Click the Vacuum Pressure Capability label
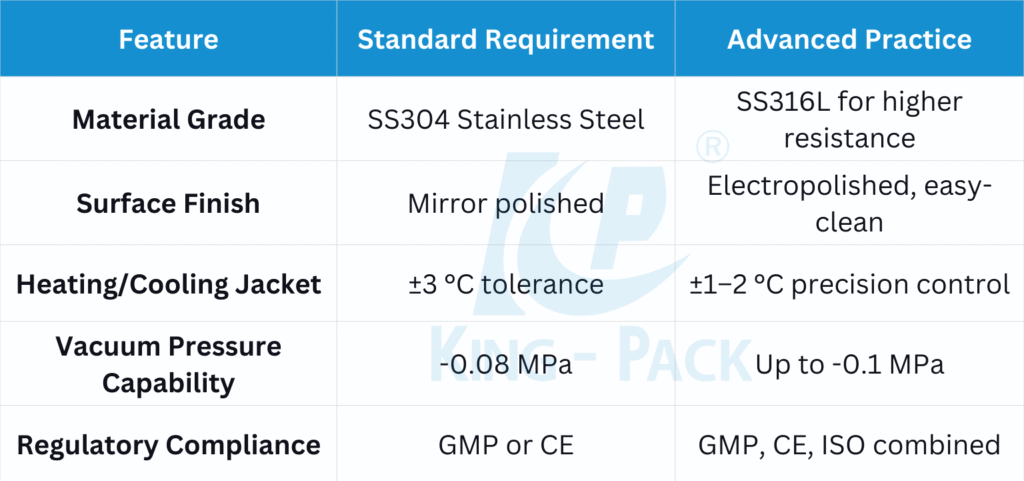1024x481 pixels. click(168, 364)
